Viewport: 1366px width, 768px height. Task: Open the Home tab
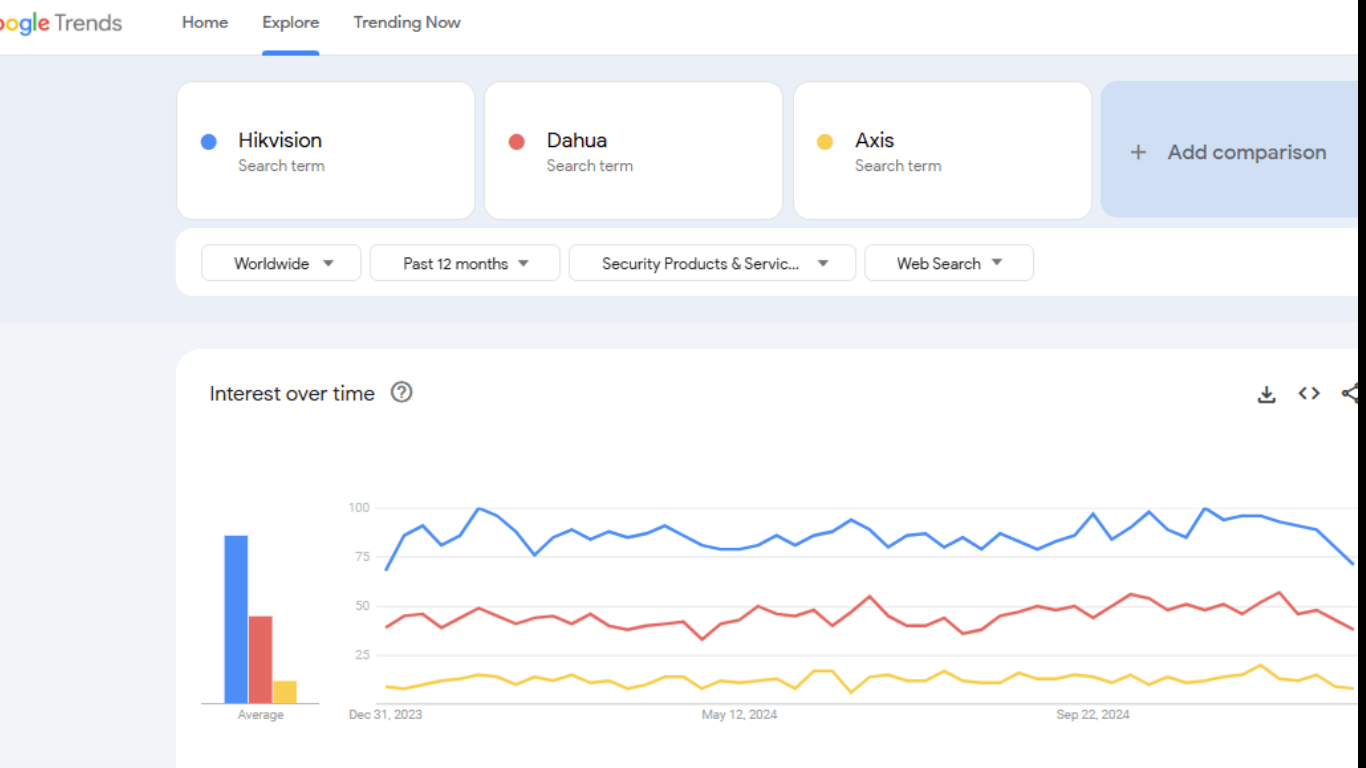tap(205, 22)
